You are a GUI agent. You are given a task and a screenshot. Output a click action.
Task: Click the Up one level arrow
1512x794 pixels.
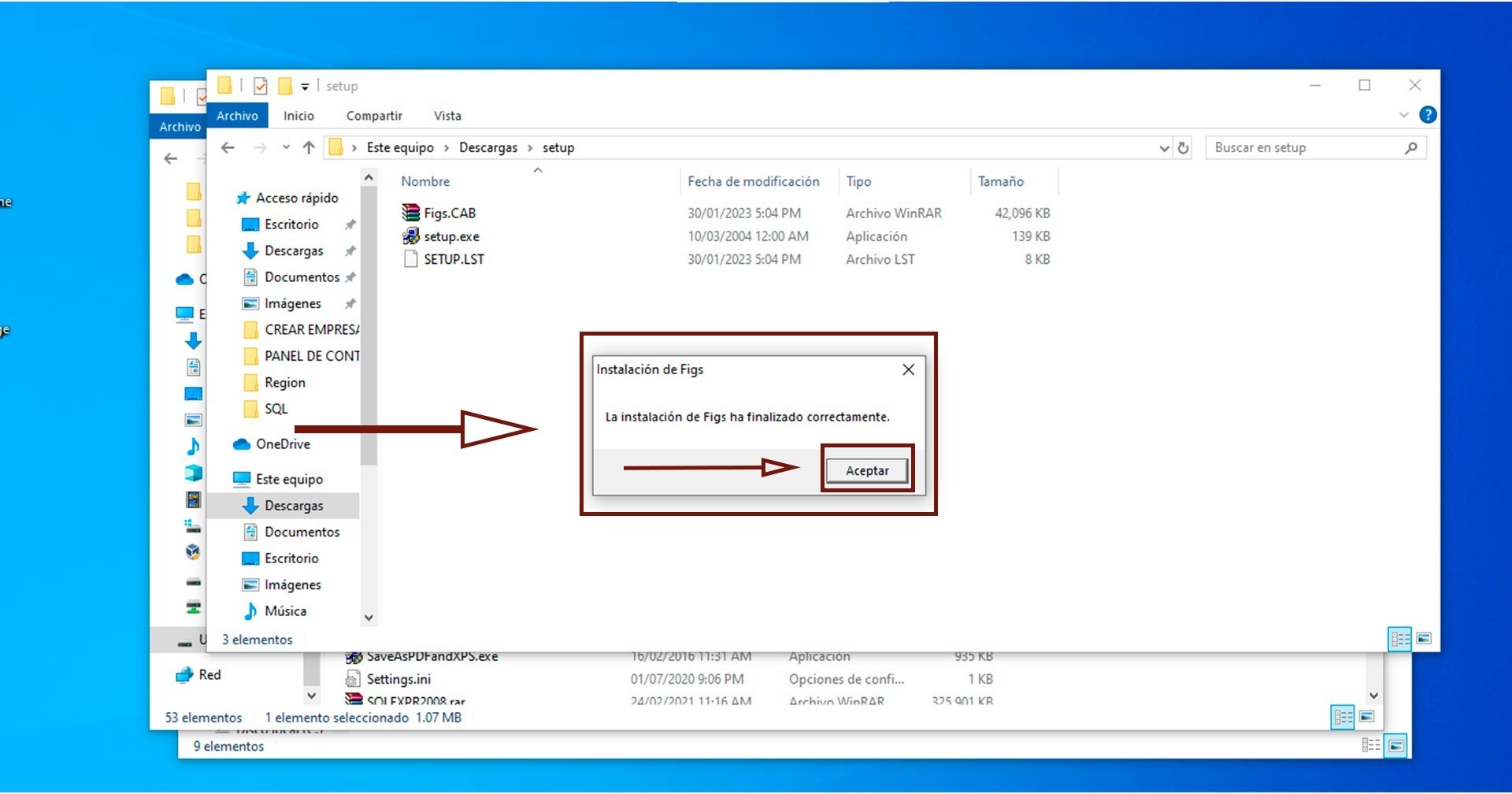tap(309, 147)
